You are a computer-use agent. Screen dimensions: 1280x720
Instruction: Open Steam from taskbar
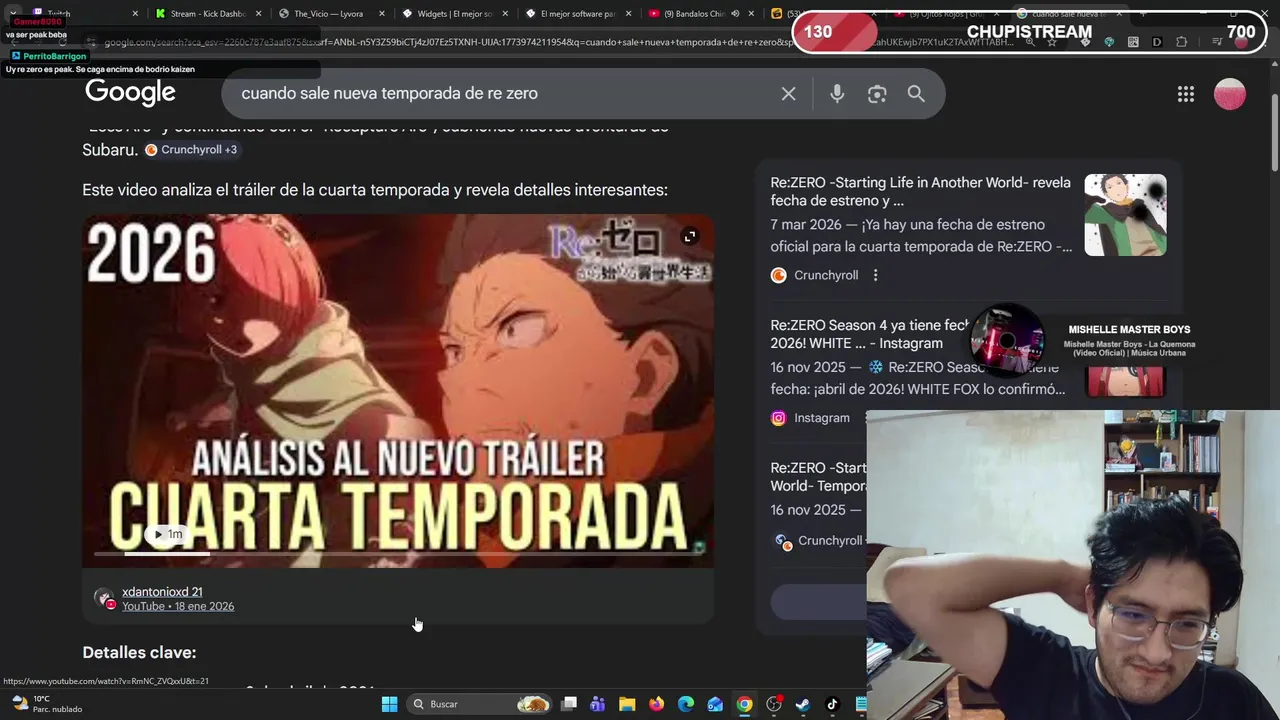click(x=802, y=704)
